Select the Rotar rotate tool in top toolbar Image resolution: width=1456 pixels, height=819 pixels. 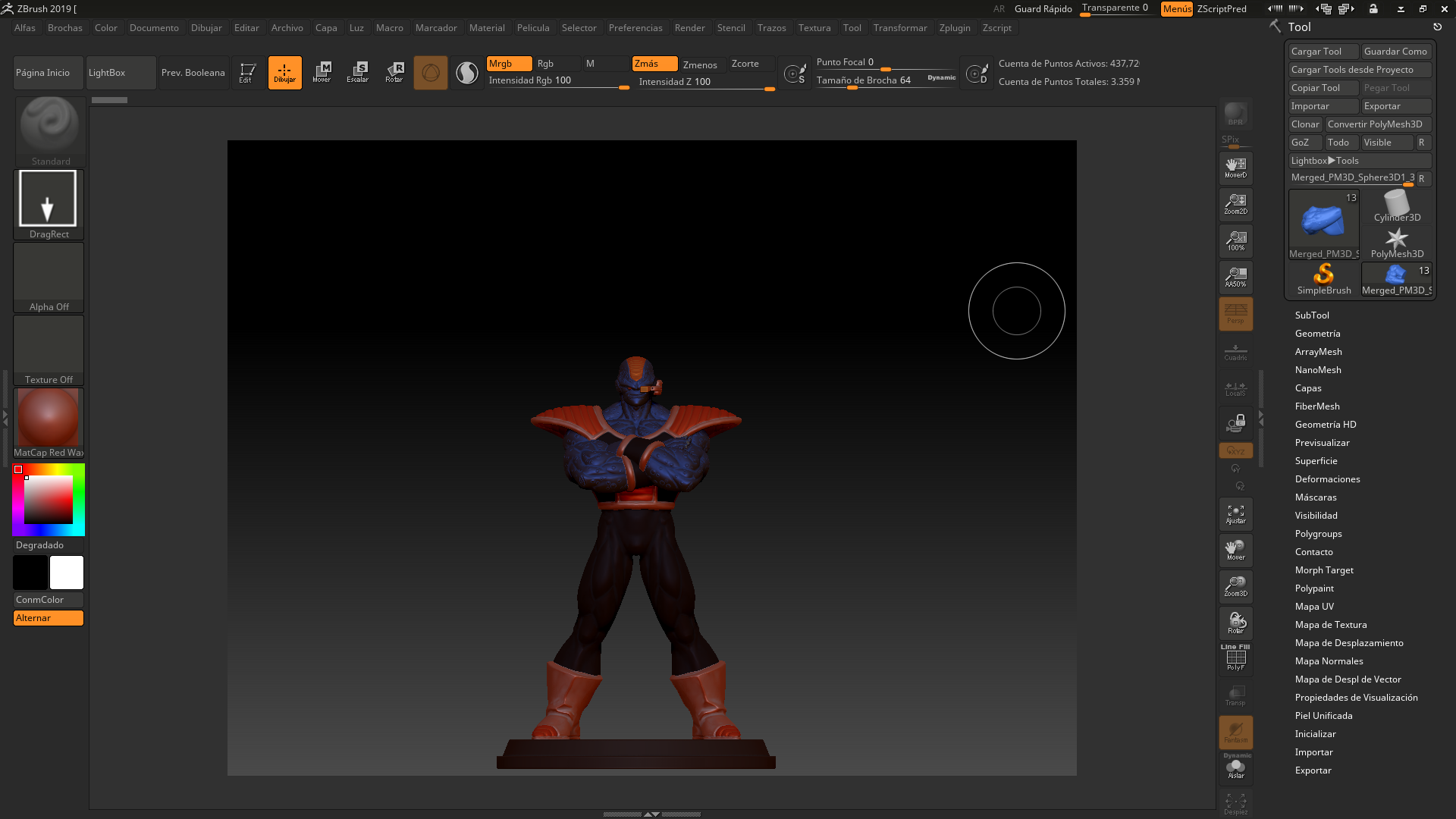point(394,72)
